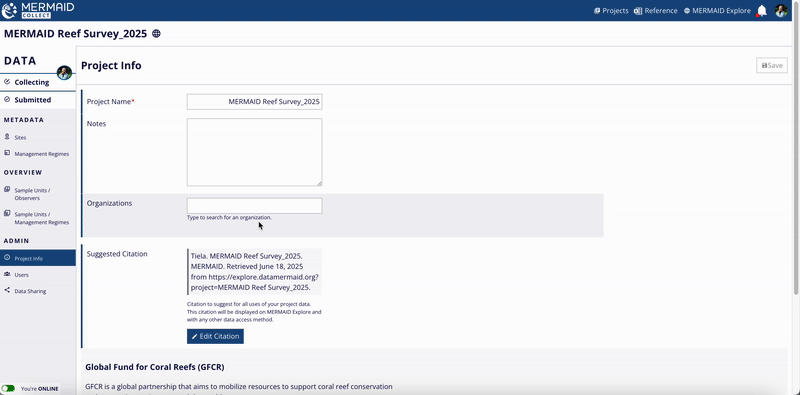Click the Submitted check icon
Screen dimensions: 800x395
tap(7, 100)
